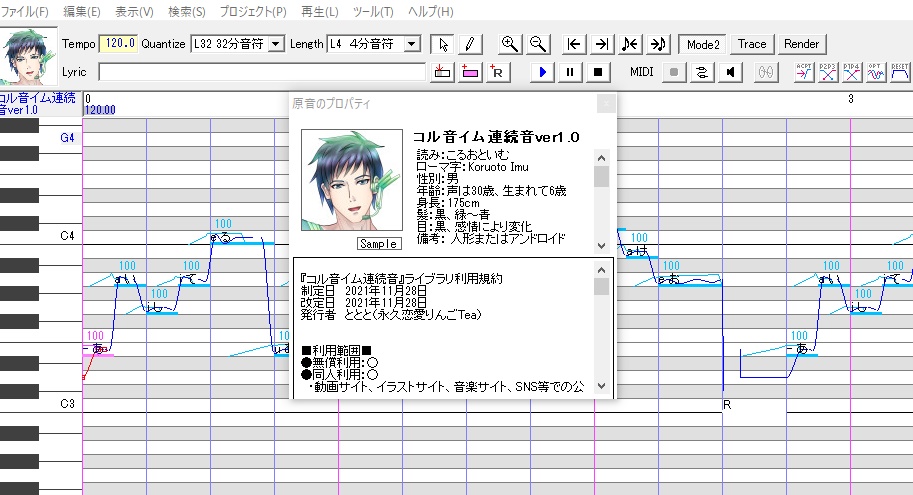Click the grayed-out double-circle icon
The height and width of the screenshot is (495, 913).
tap(766, 72)
